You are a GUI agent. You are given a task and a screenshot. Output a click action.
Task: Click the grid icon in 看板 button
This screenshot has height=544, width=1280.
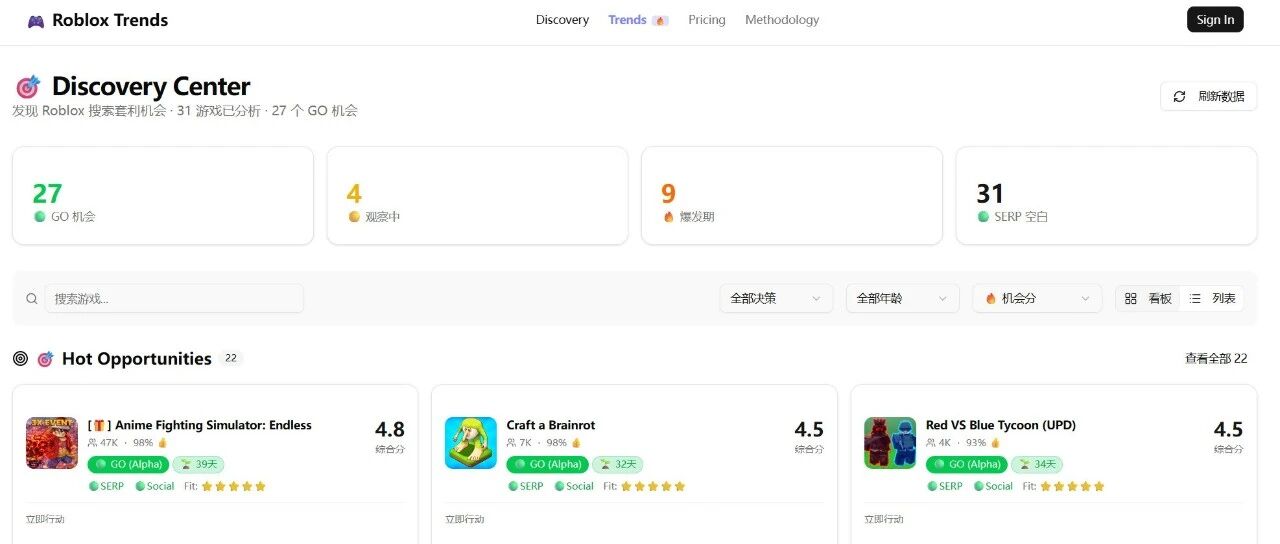click(1131, 298)
